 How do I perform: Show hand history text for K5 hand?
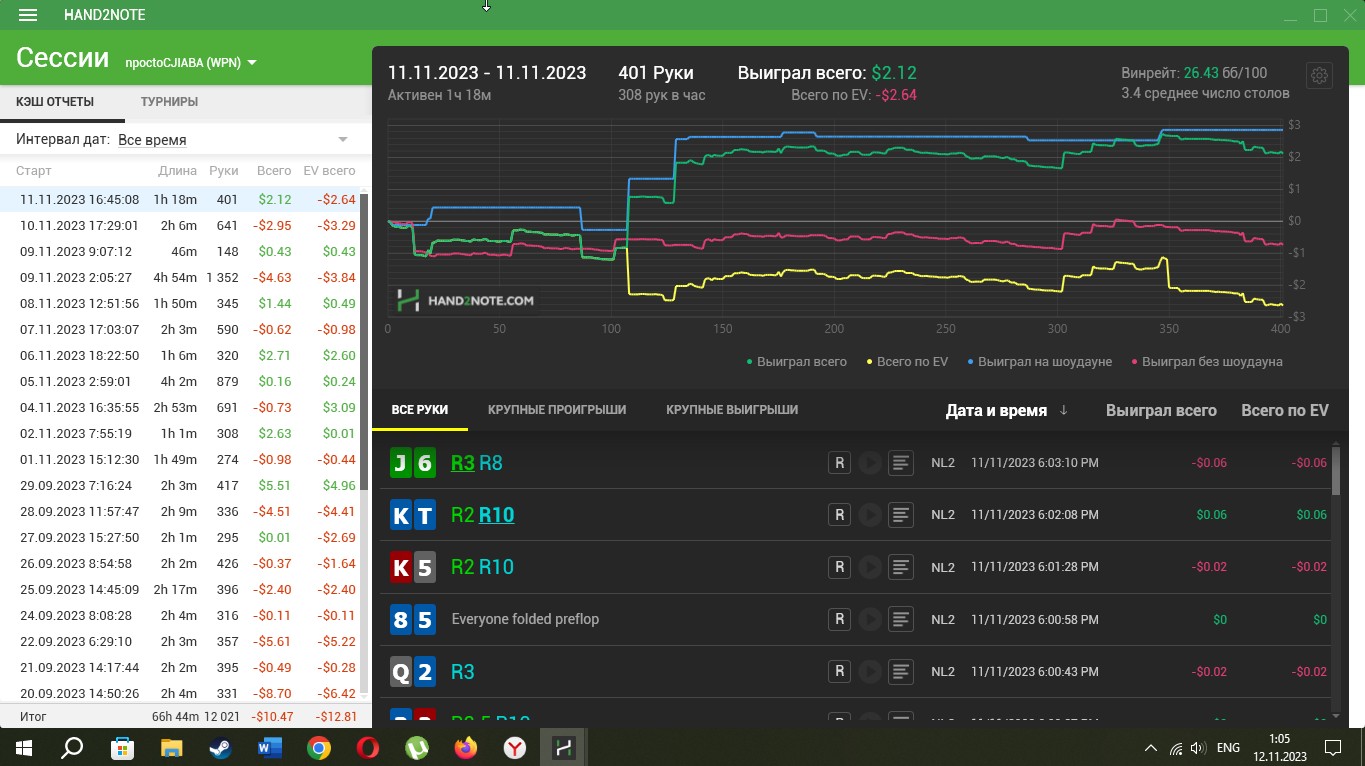[901, 567]
